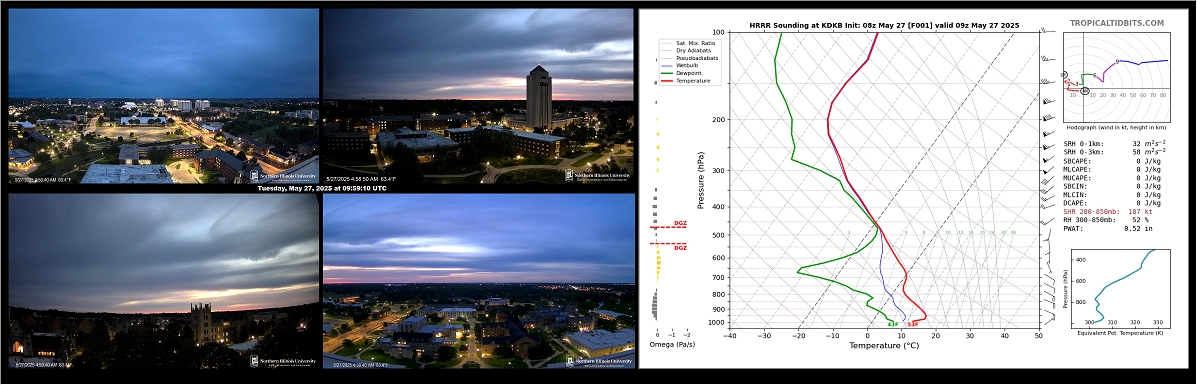Click the NIU logo in bottom-left webcam
1197x385 pixels.
pyautogui.click(x=282, y=361)
